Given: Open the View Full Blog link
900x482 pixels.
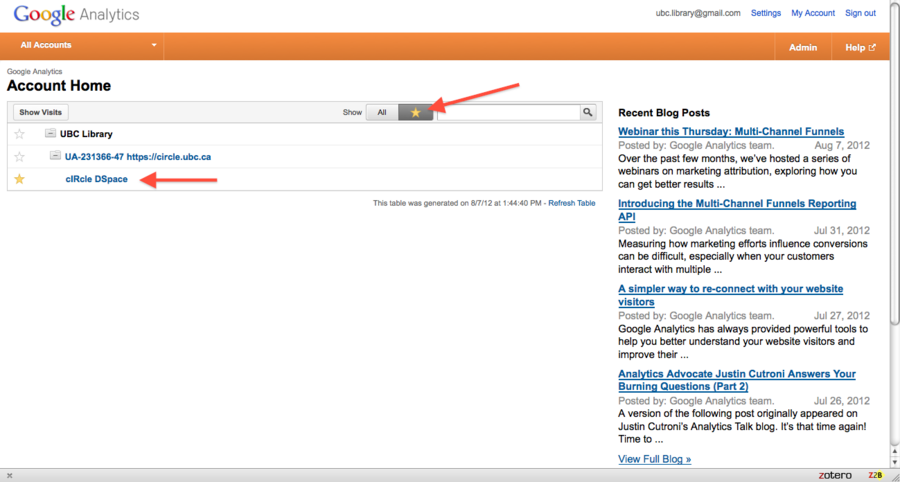Looking at the screenshot, I should pyautogui.click(x=654, y=459).
